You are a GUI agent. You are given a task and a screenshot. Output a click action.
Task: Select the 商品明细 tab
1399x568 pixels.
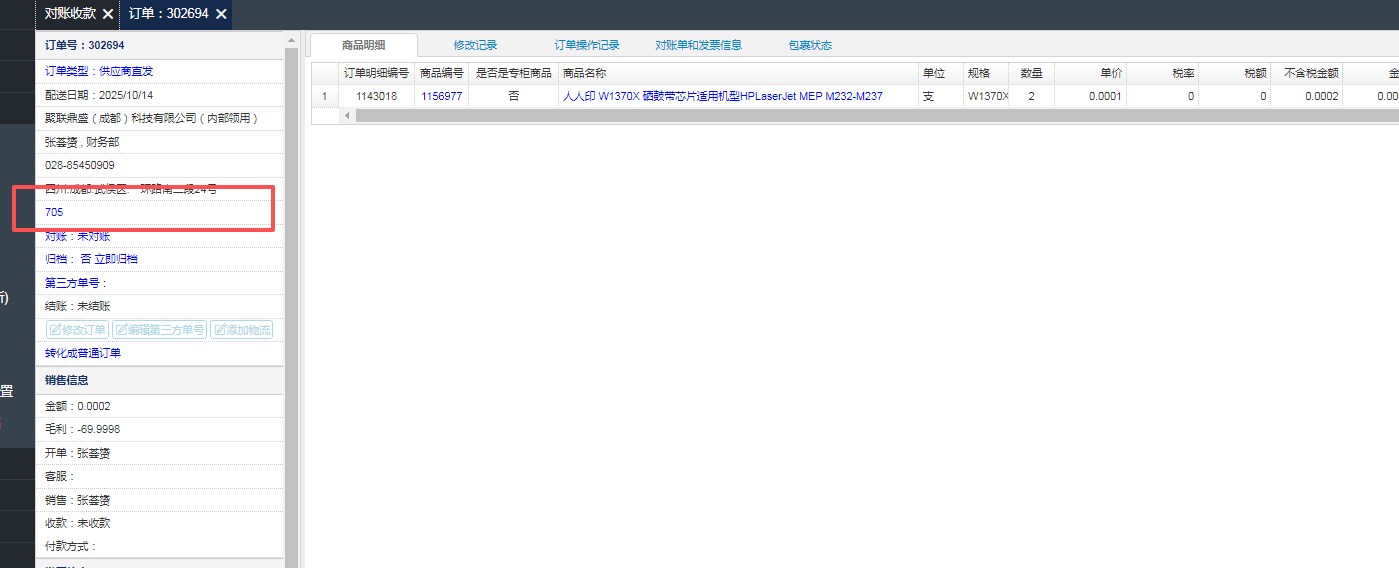click(x=363, y=45)
